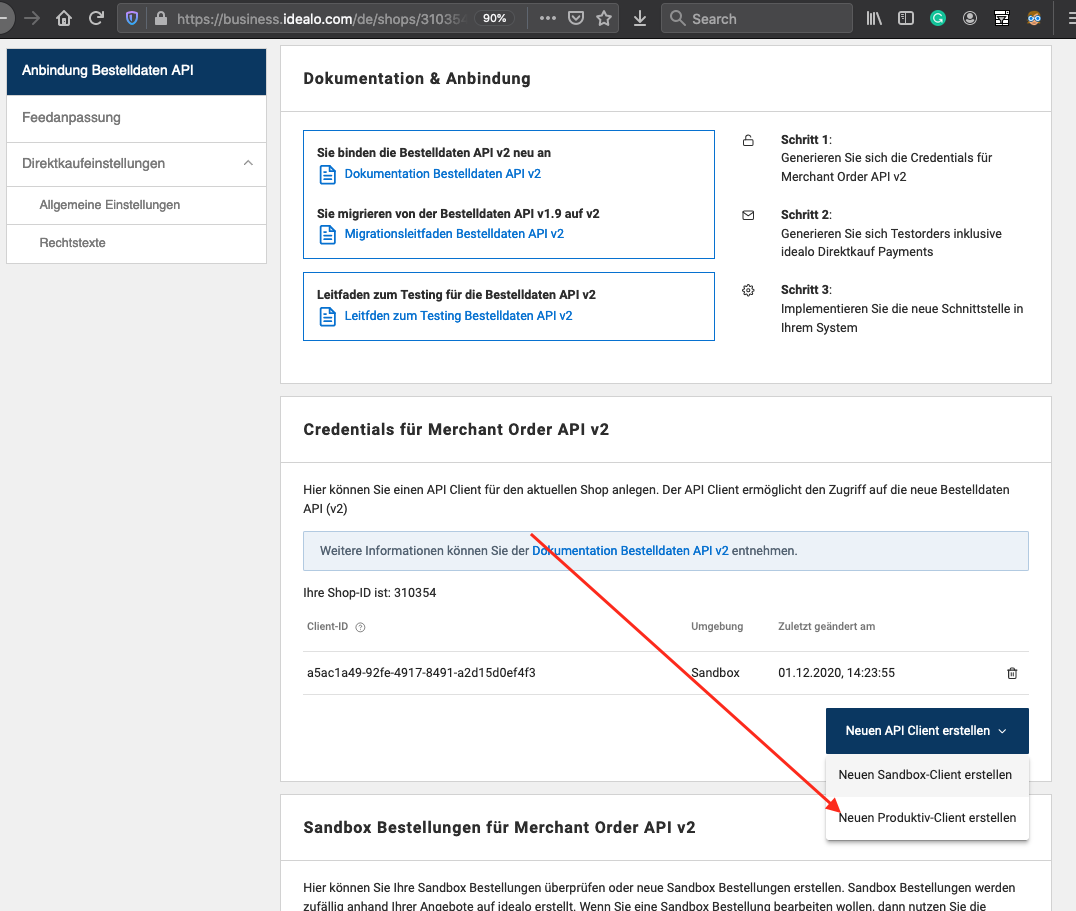Go forward with the browser forward arrow

[32, 19]
